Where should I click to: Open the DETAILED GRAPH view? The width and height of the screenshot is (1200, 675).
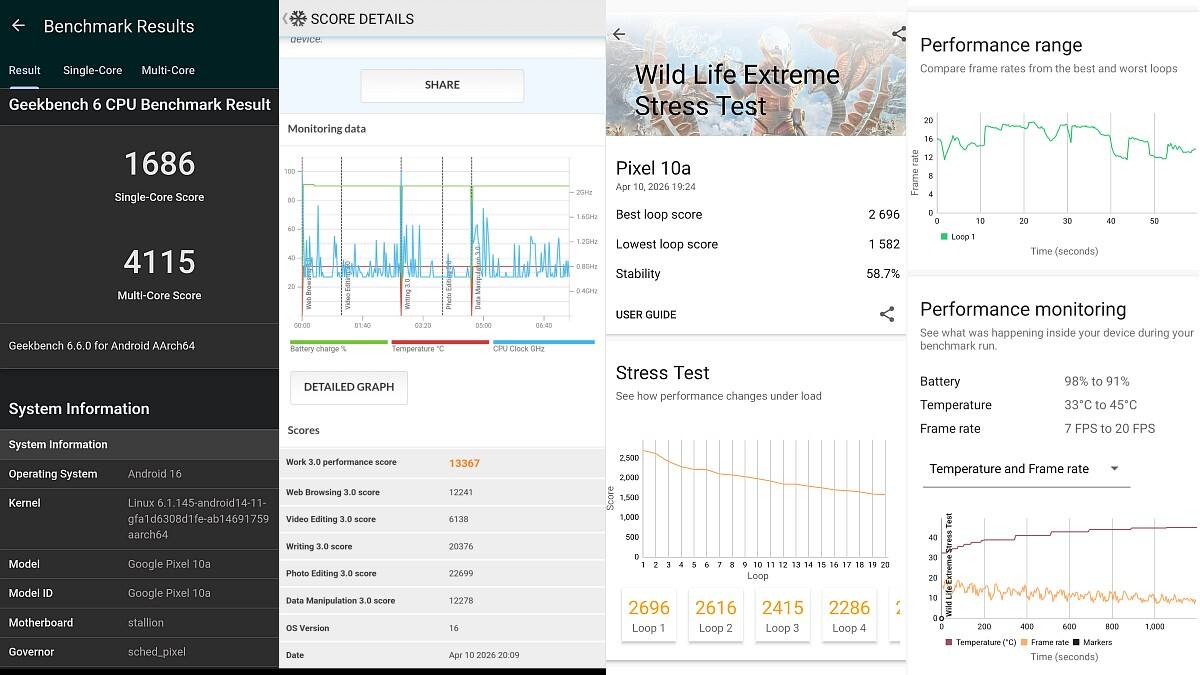(349, 387)
